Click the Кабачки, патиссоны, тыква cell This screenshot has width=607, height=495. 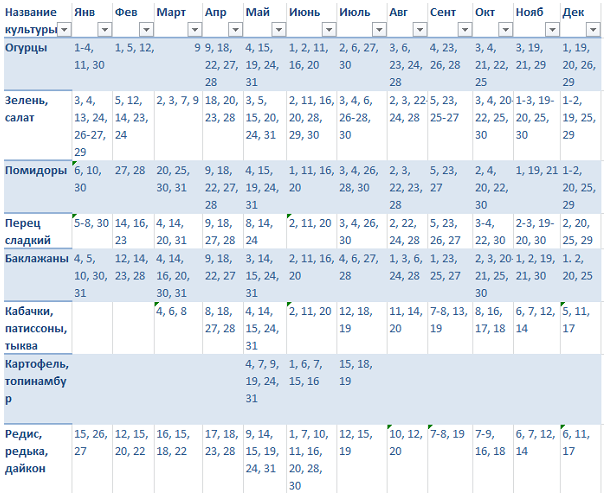pyautogui.click(x=36, y=326)
